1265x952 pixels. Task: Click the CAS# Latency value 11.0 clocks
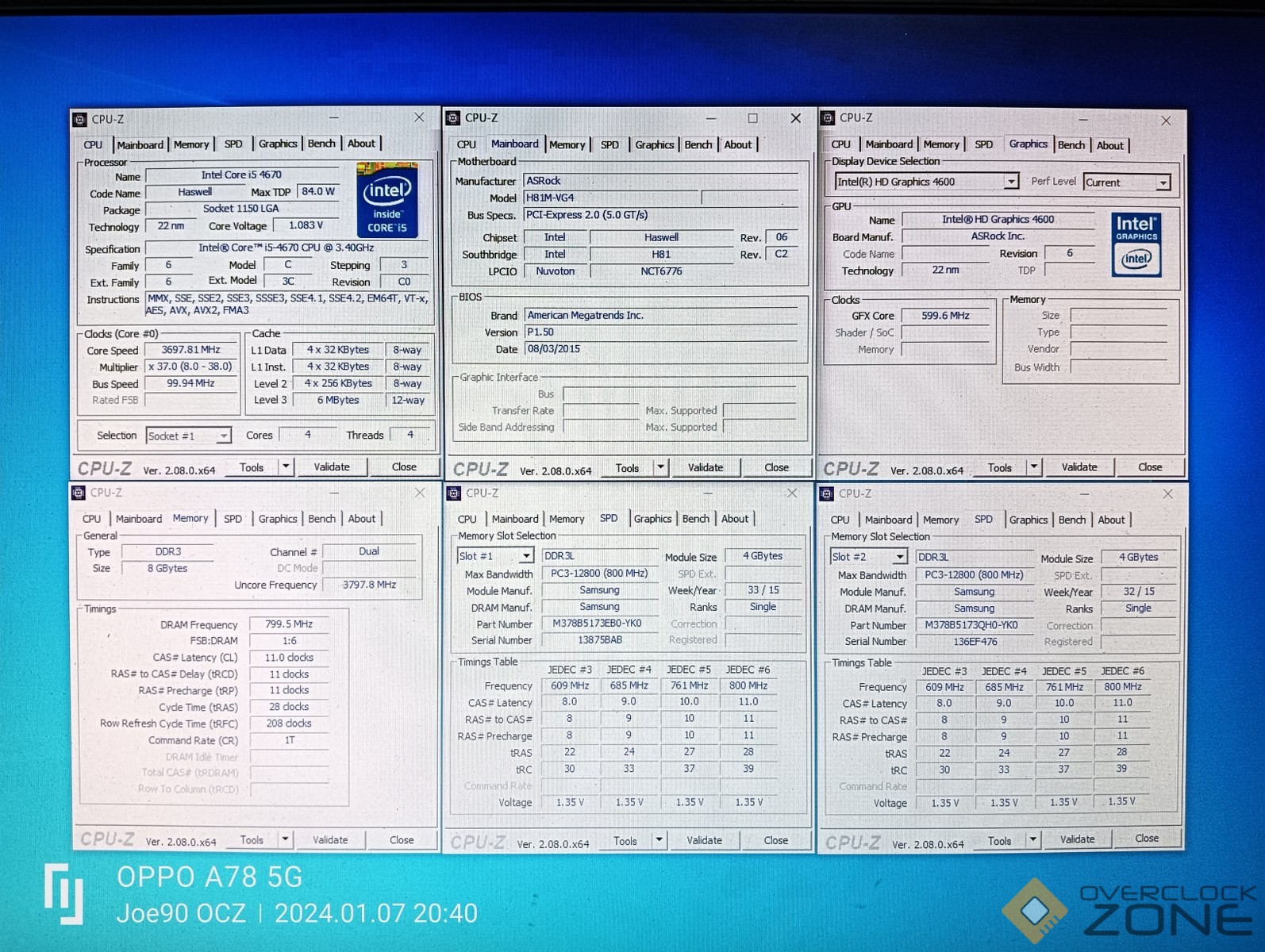click(x=289, y=658)
